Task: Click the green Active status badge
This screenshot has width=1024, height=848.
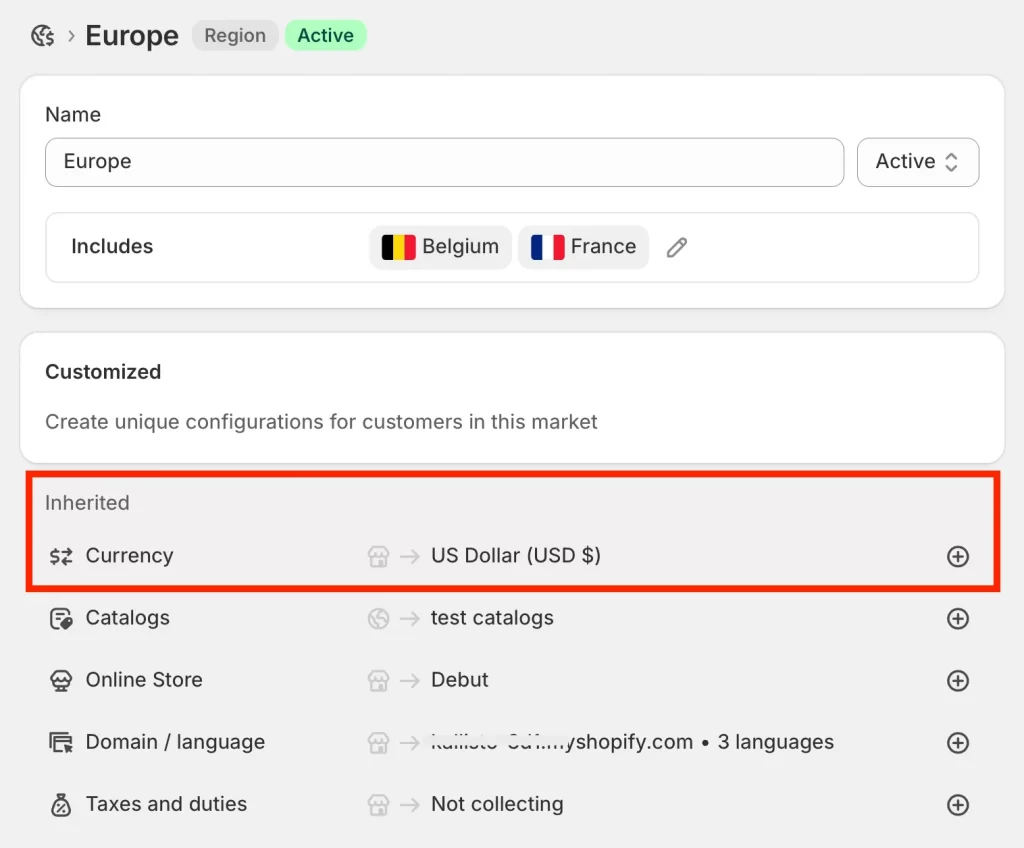Action: point(325,36)
